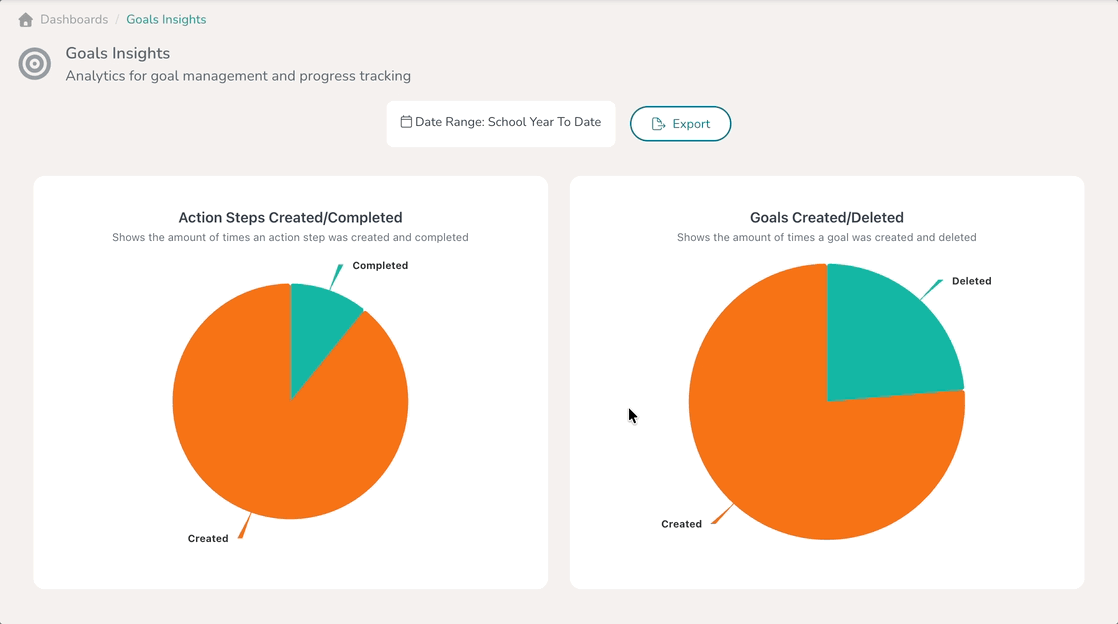Viewport: 1118px width, 624px height.
Task: Click the Goals Insights page heading
Action: pyautogui.click(x=118, y=53)
